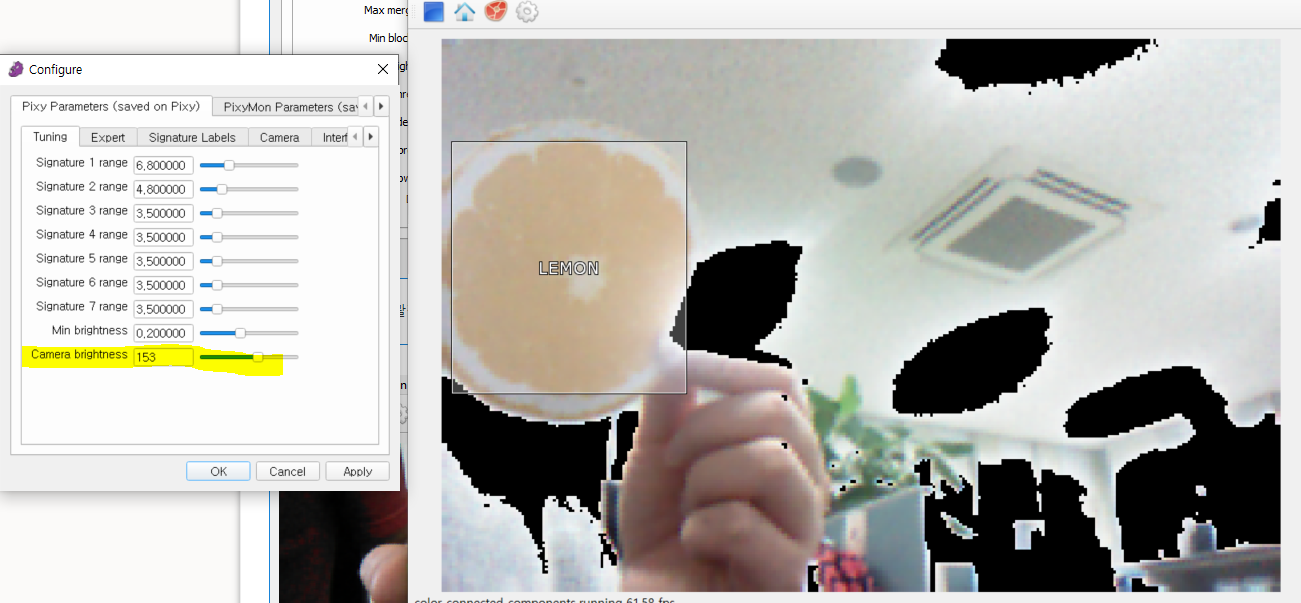Click the Signature 1 range label
Image resolution: width=1301 pixels, height=603 pixels.
pos(82,163)
